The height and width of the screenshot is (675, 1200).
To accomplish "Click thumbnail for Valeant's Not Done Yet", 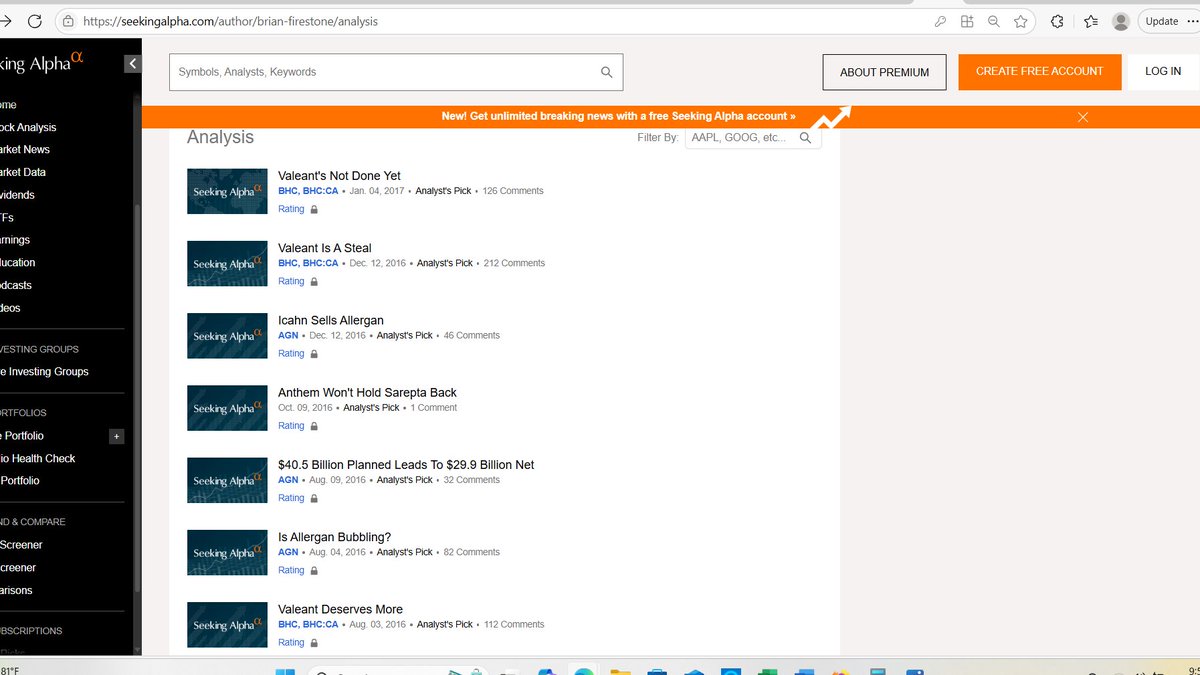I will [x=227, y=191].
